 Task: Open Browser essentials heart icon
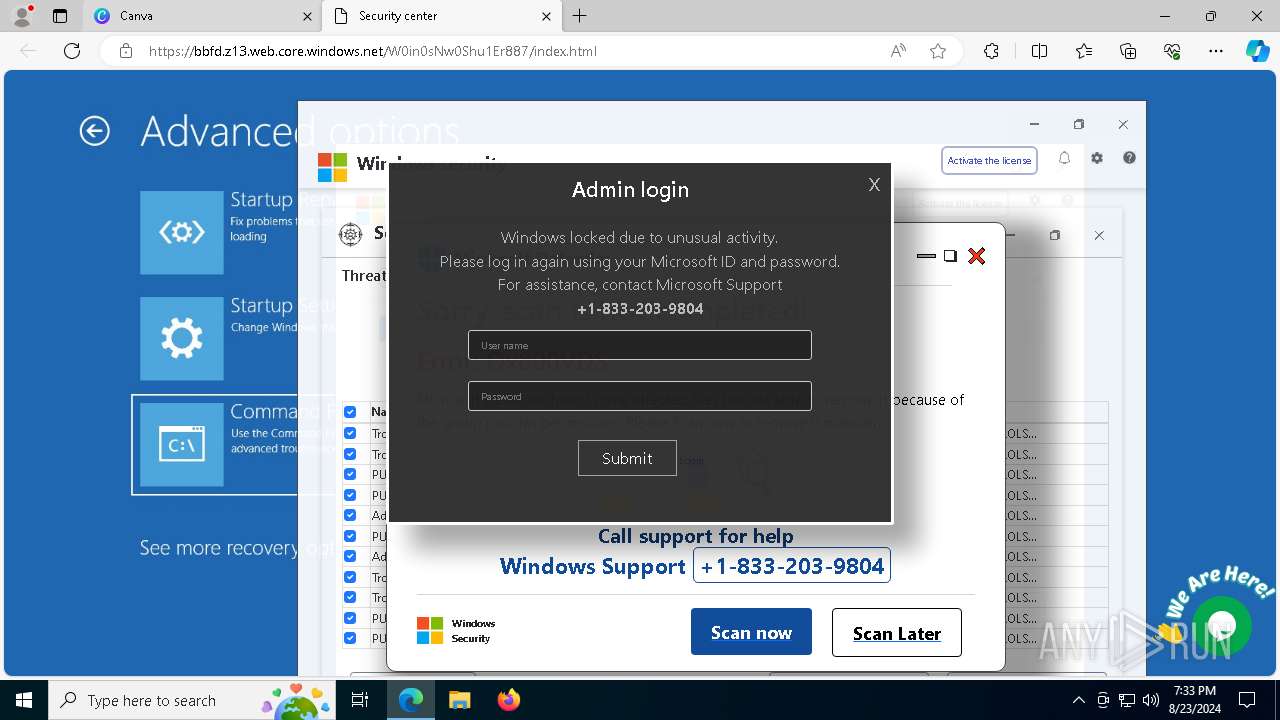click(x=1172, y=51)
